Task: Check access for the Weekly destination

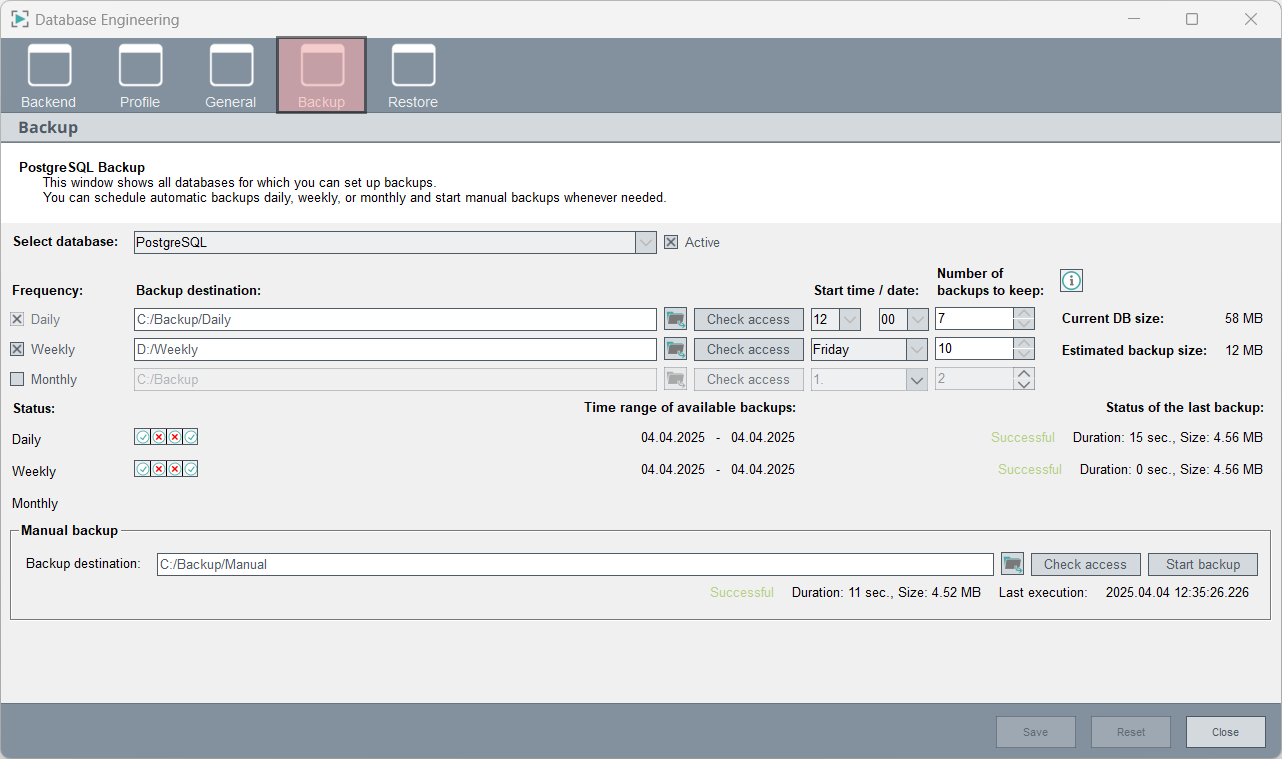Action: tap(749, 350)
